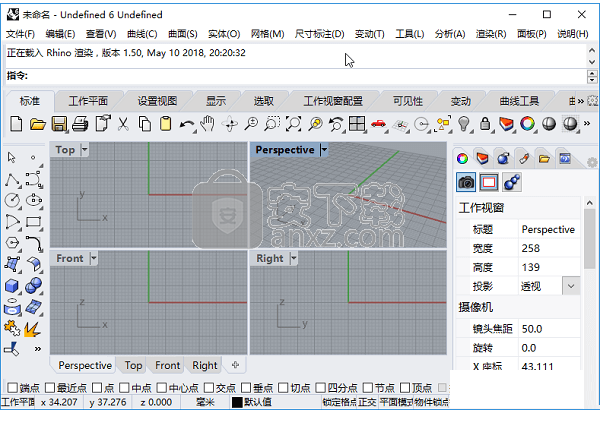Expand the 投影 projection dropdown
This screenshot has width=601, height=421.
point(570,286)
